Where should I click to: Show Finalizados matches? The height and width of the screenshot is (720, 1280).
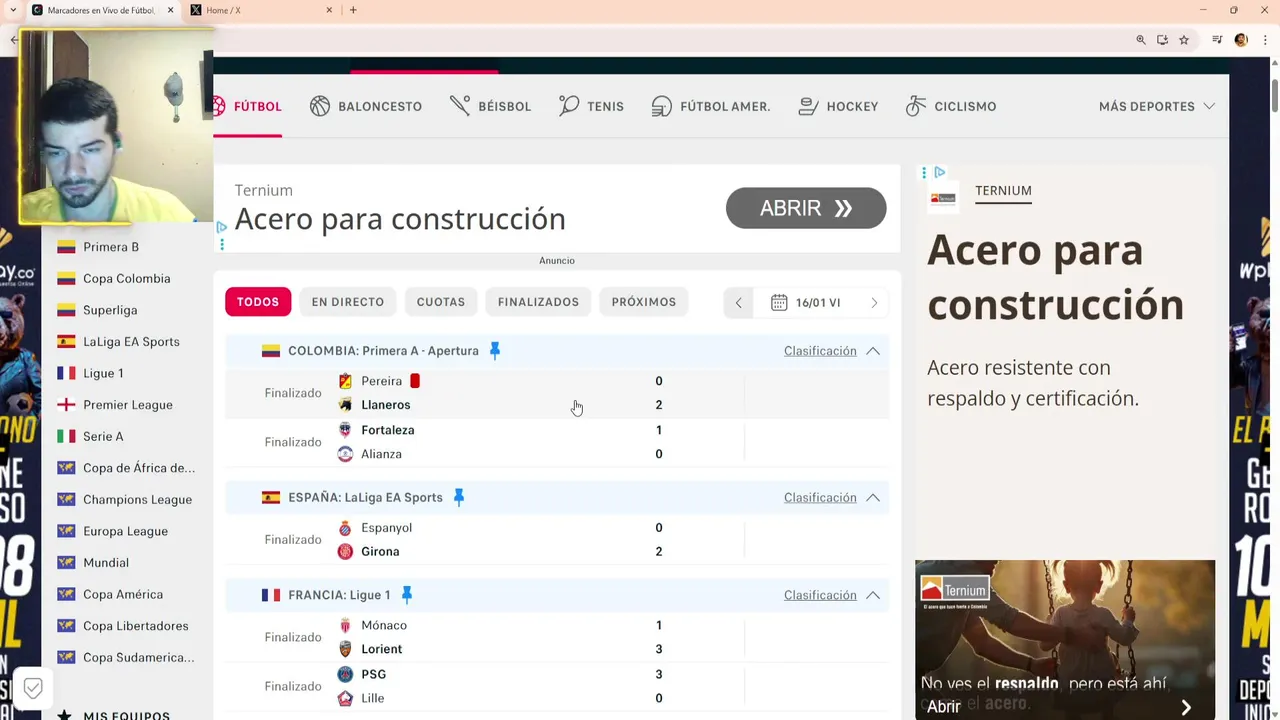(538, 302)
